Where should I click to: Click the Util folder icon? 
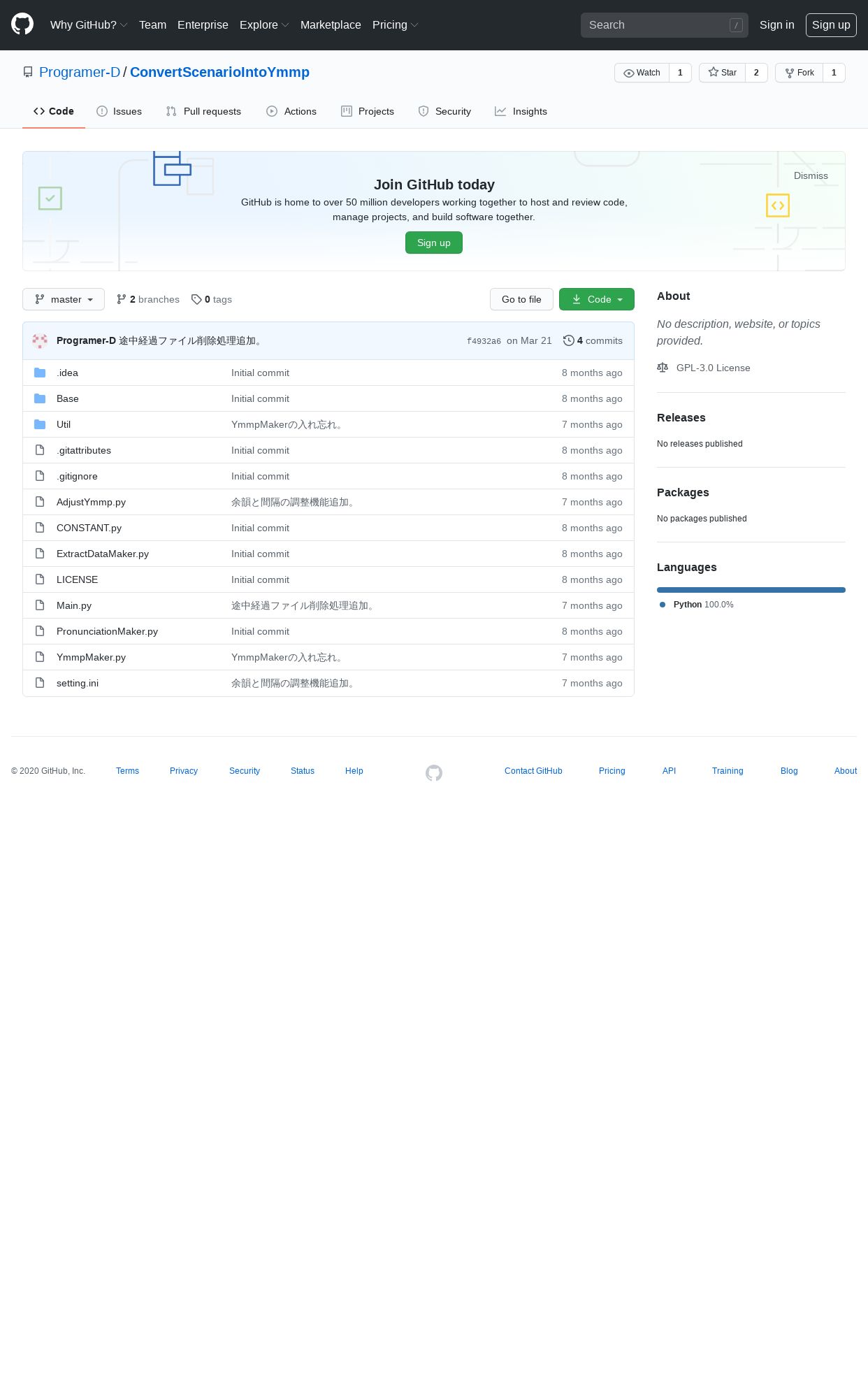(x=40, y=424)
